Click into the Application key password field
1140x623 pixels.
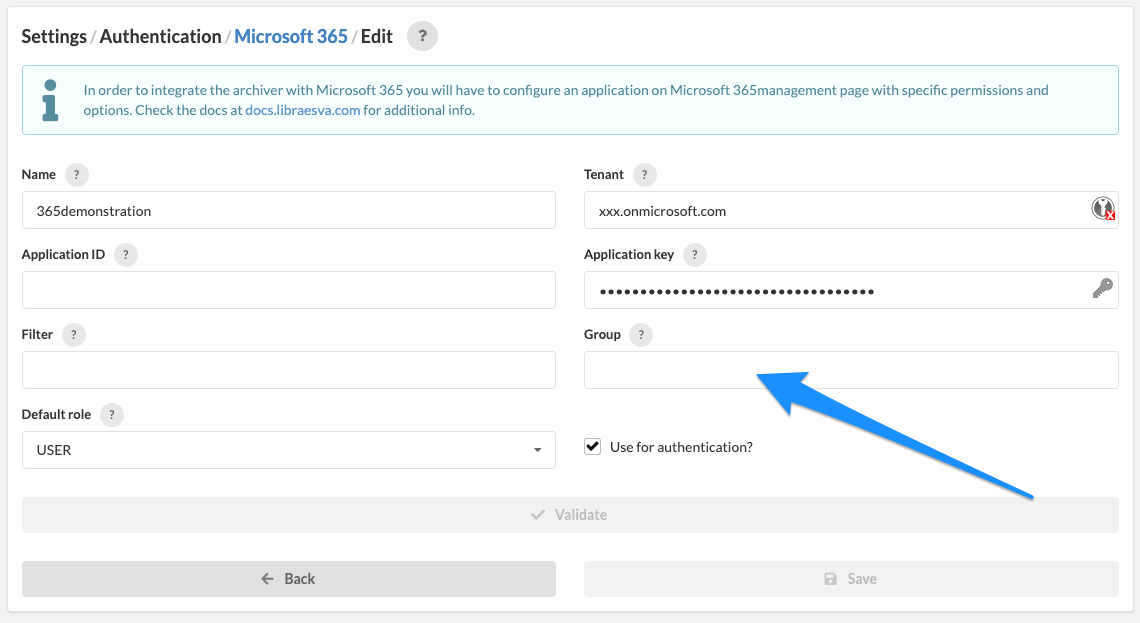pyautogui.click(x=851, y=290)
